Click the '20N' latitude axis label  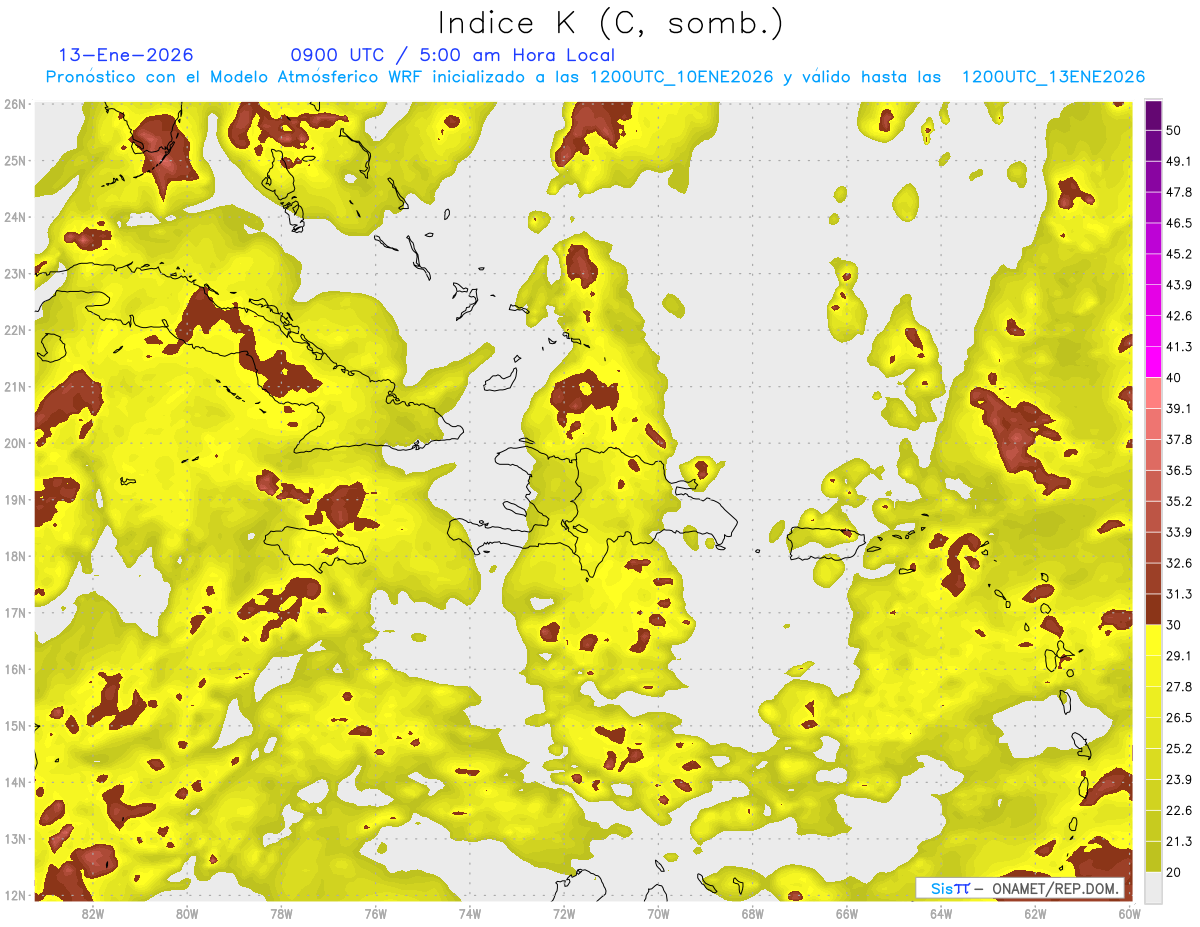[x=16, y=443]
